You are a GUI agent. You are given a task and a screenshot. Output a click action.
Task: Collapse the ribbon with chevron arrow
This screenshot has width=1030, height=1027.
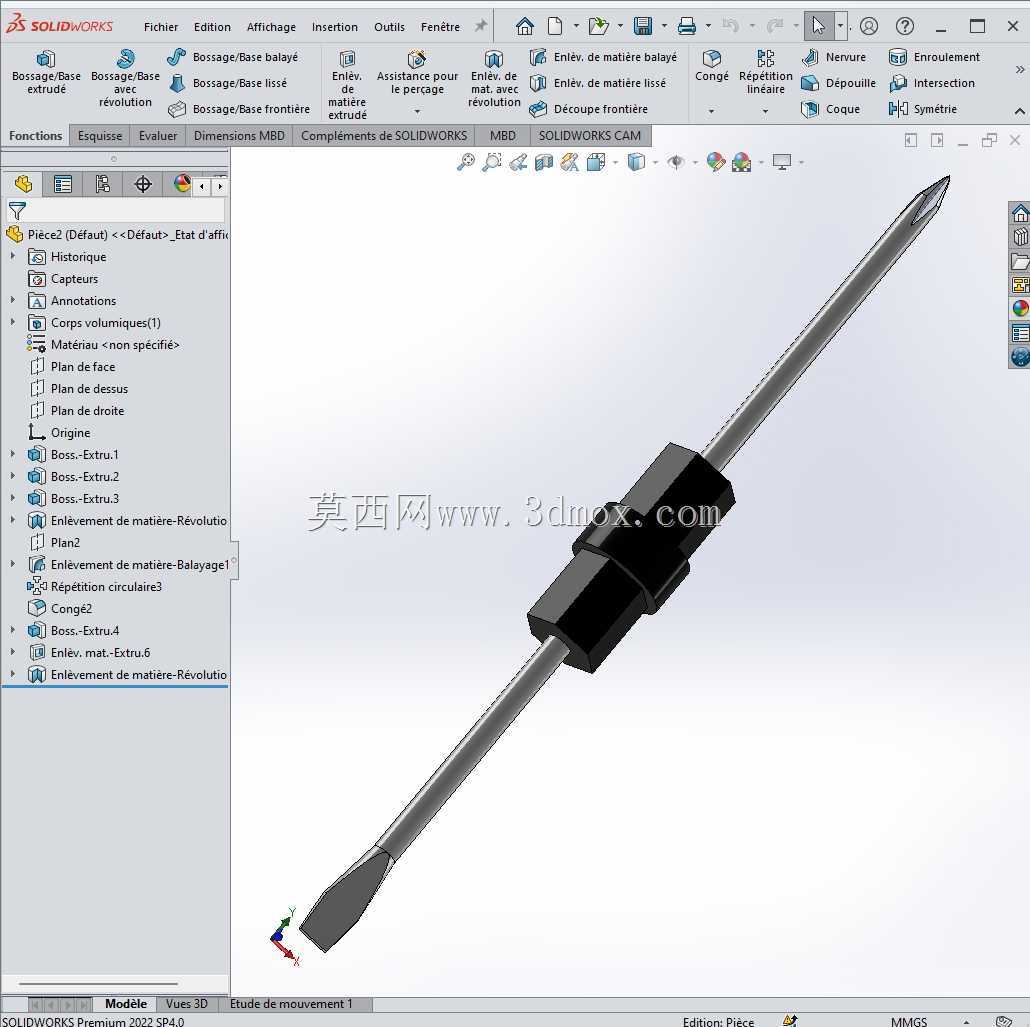point(1019,111)
